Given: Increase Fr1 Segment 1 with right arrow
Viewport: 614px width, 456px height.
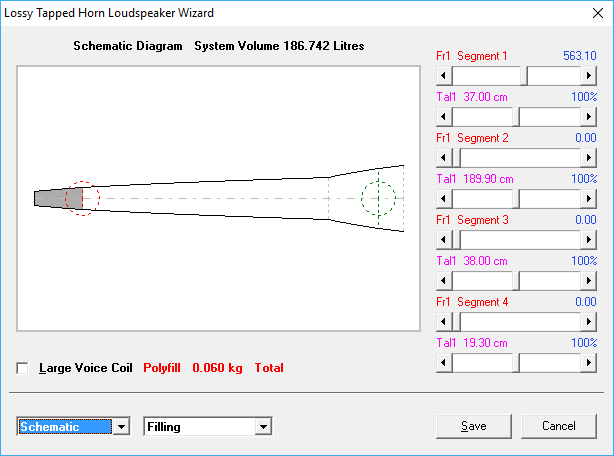Looking at the screenshot, I should [589, 76].
